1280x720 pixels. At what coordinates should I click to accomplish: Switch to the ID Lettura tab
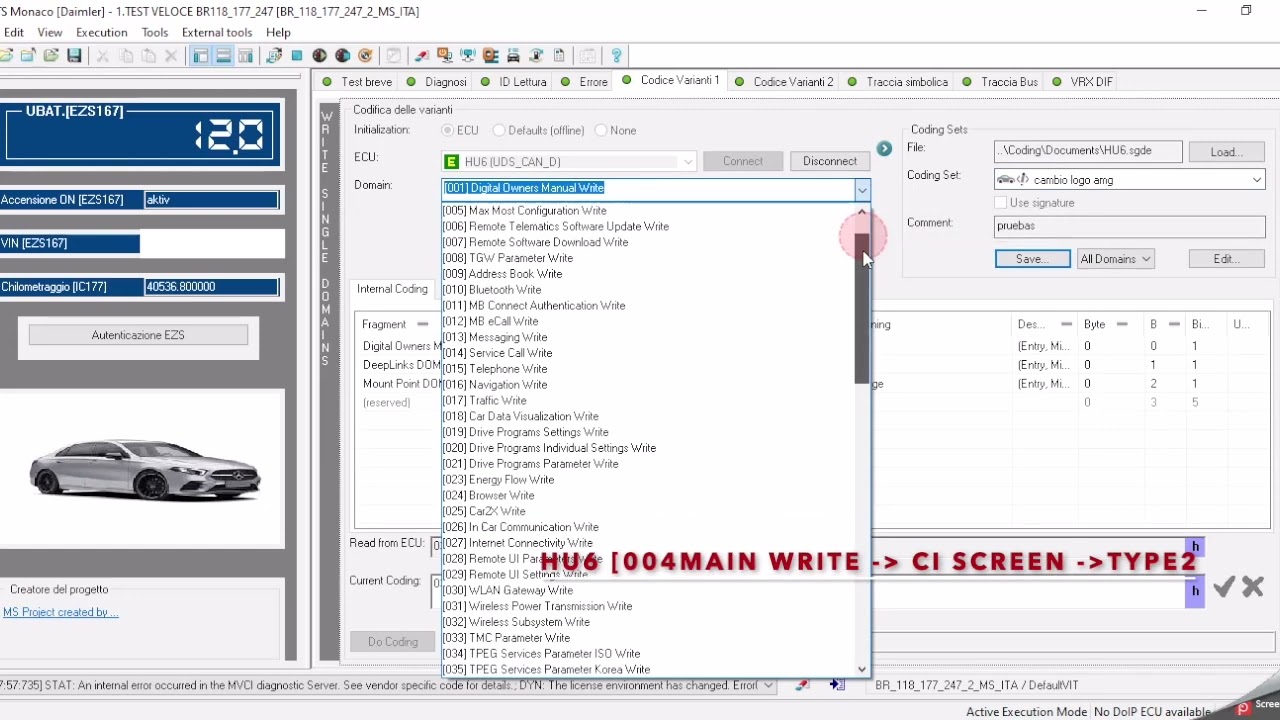point(514,82)
